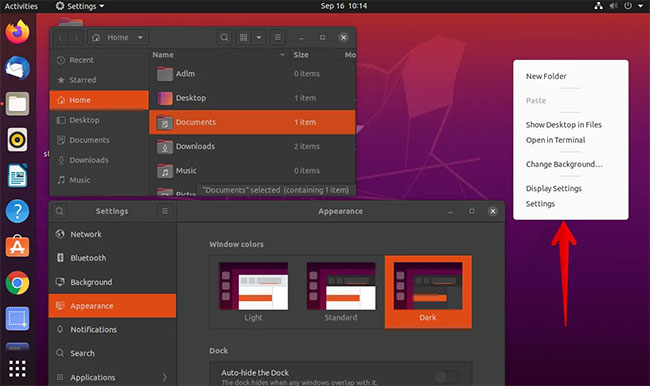650x386 pixels.
Task: Select the Music folder in file list
Action: point(252,170)
